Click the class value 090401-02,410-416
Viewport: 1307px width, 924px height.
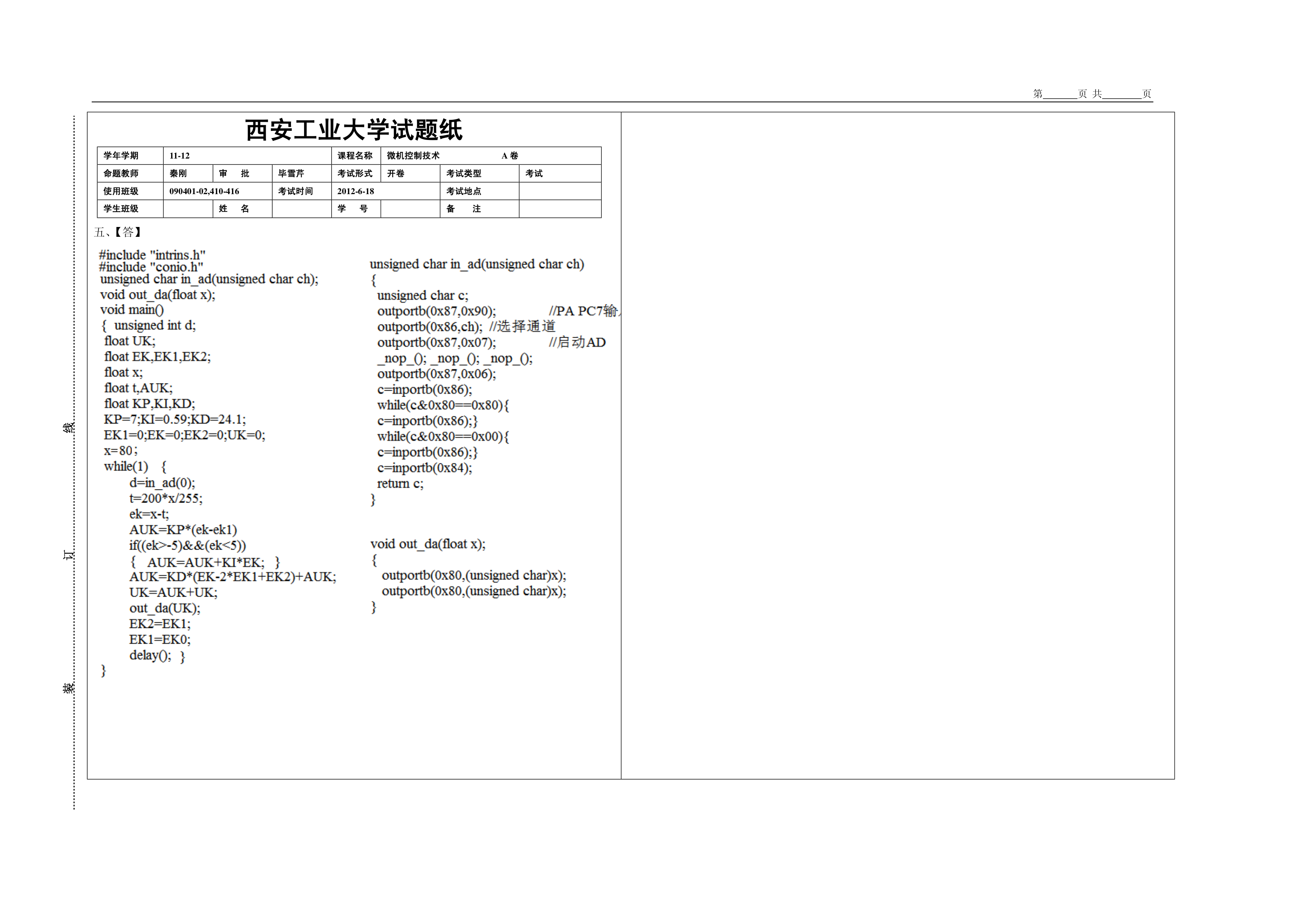204,191
